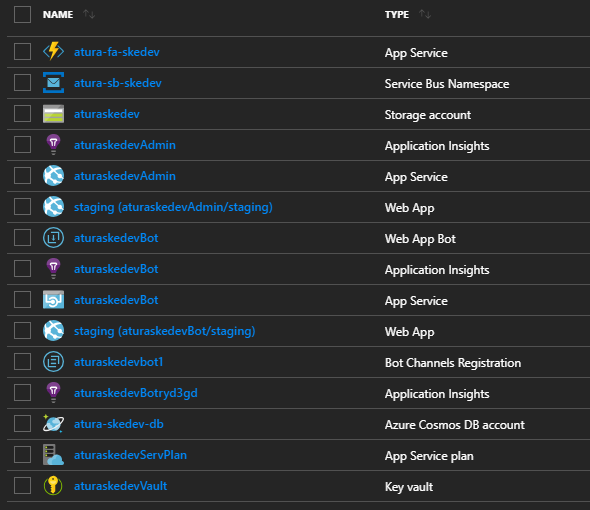Click the TYPE column header label
Image resolution: width=590 pixels, height=510 pixels.
[397, 14]
